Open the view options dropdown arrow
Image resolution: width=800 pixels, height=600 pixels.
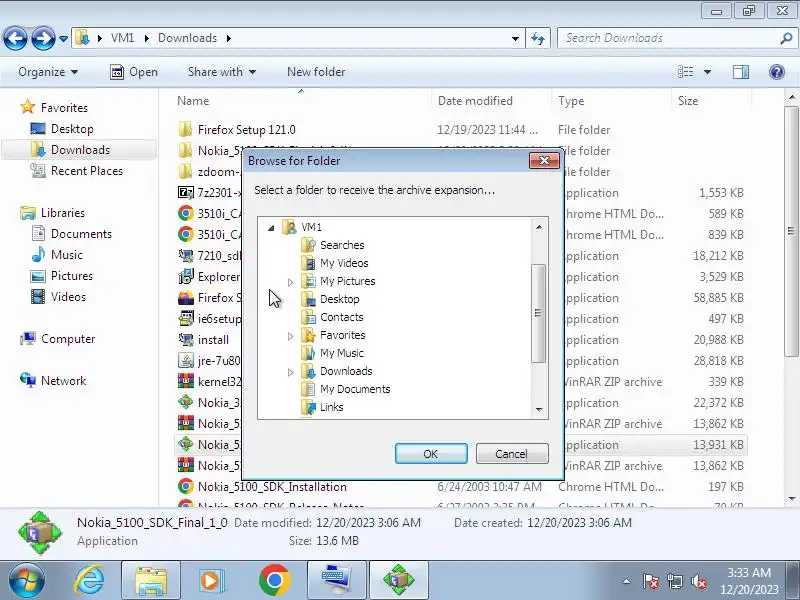click(707, 72)
